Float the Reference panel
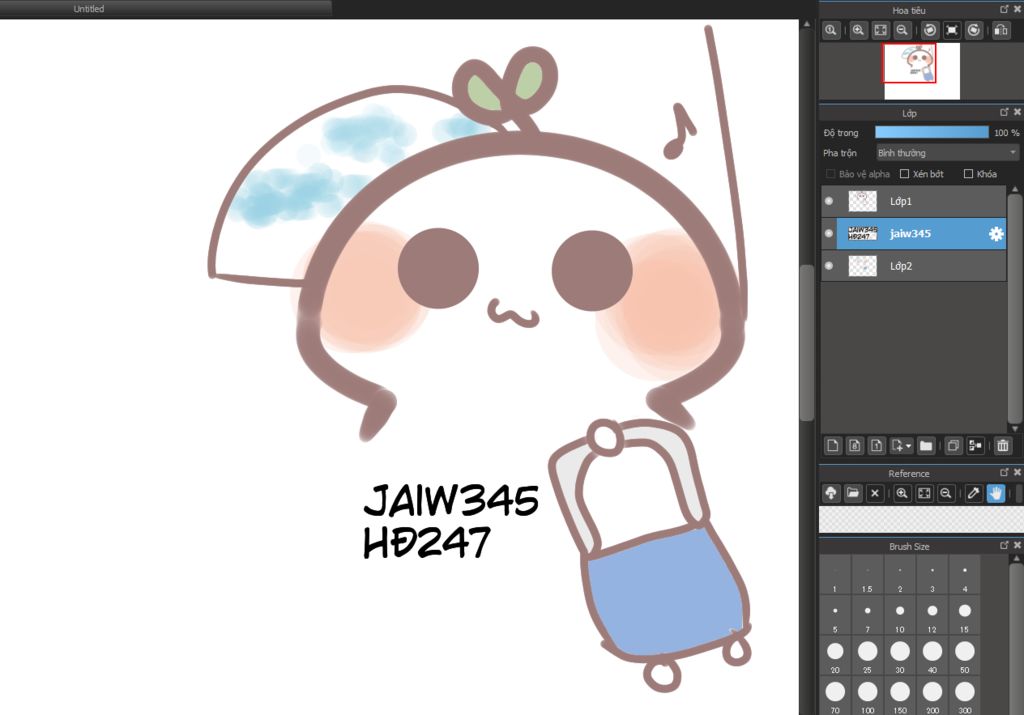Screen dimensions: 1024x715 (1004, 472)
